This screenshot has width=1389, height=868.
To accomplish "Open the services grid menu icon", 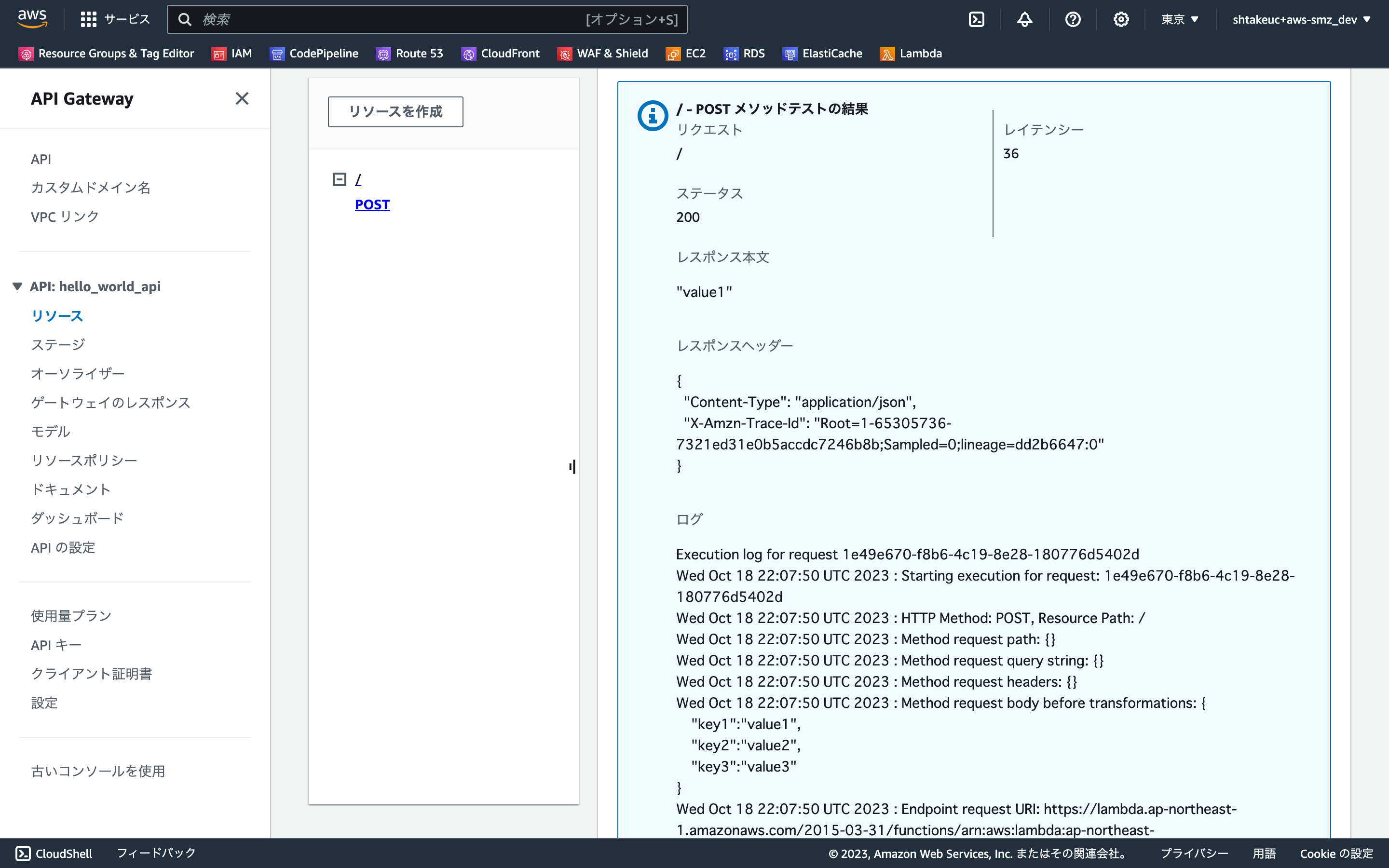I will 88,19.
